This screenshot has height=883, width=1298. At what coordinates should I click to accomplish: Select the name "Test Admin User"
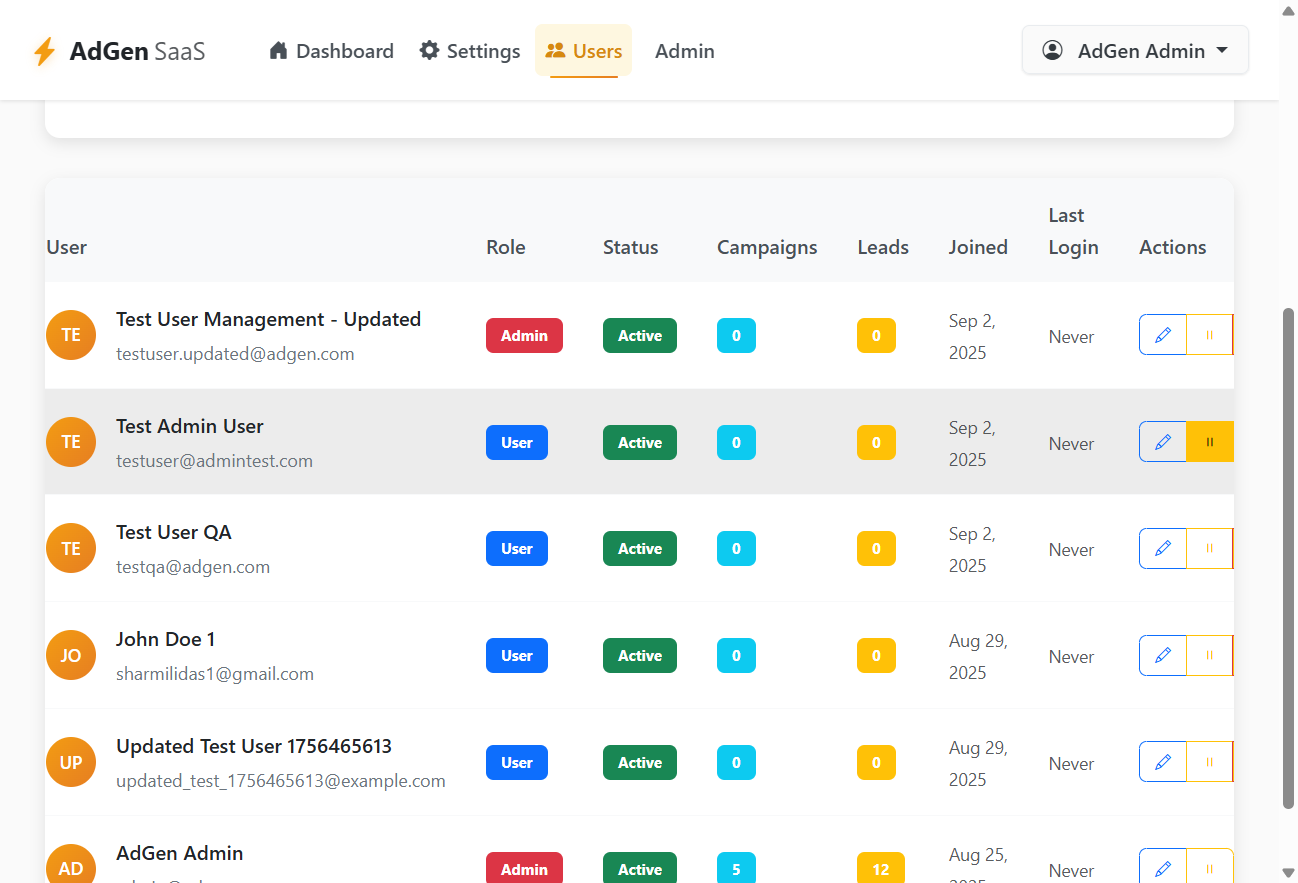190,426
